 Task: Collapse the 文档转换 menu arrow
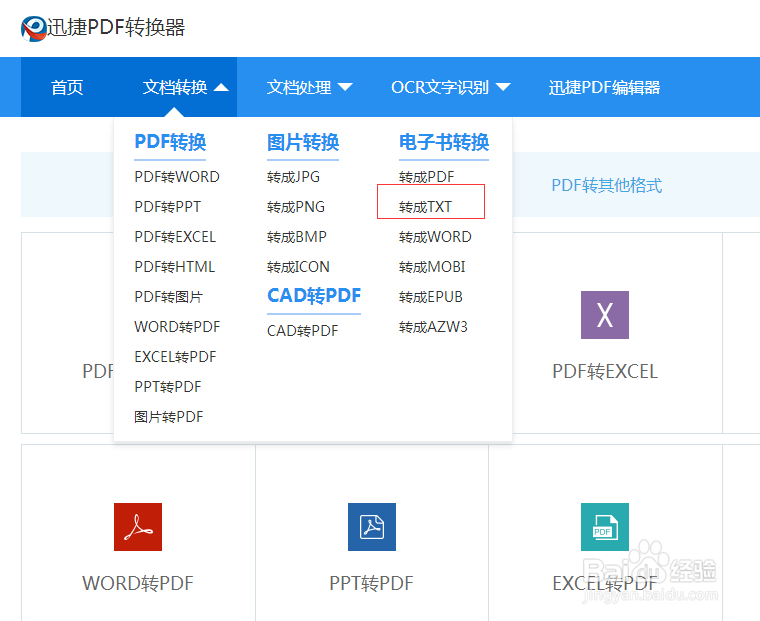pyautogui.click(x=221, y=87)
